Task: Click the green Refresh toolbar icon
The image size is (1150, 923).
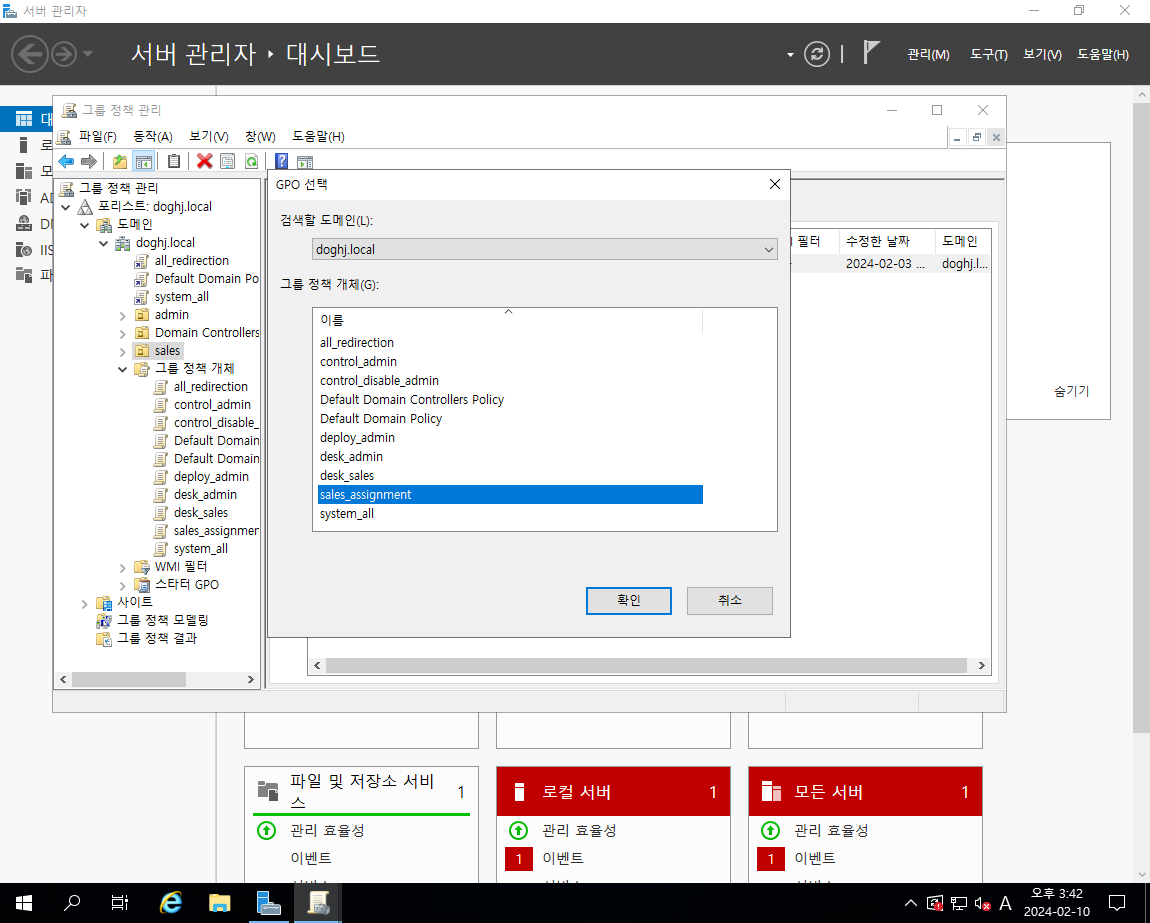Action: pyautogui.click(x=252, y=161)
